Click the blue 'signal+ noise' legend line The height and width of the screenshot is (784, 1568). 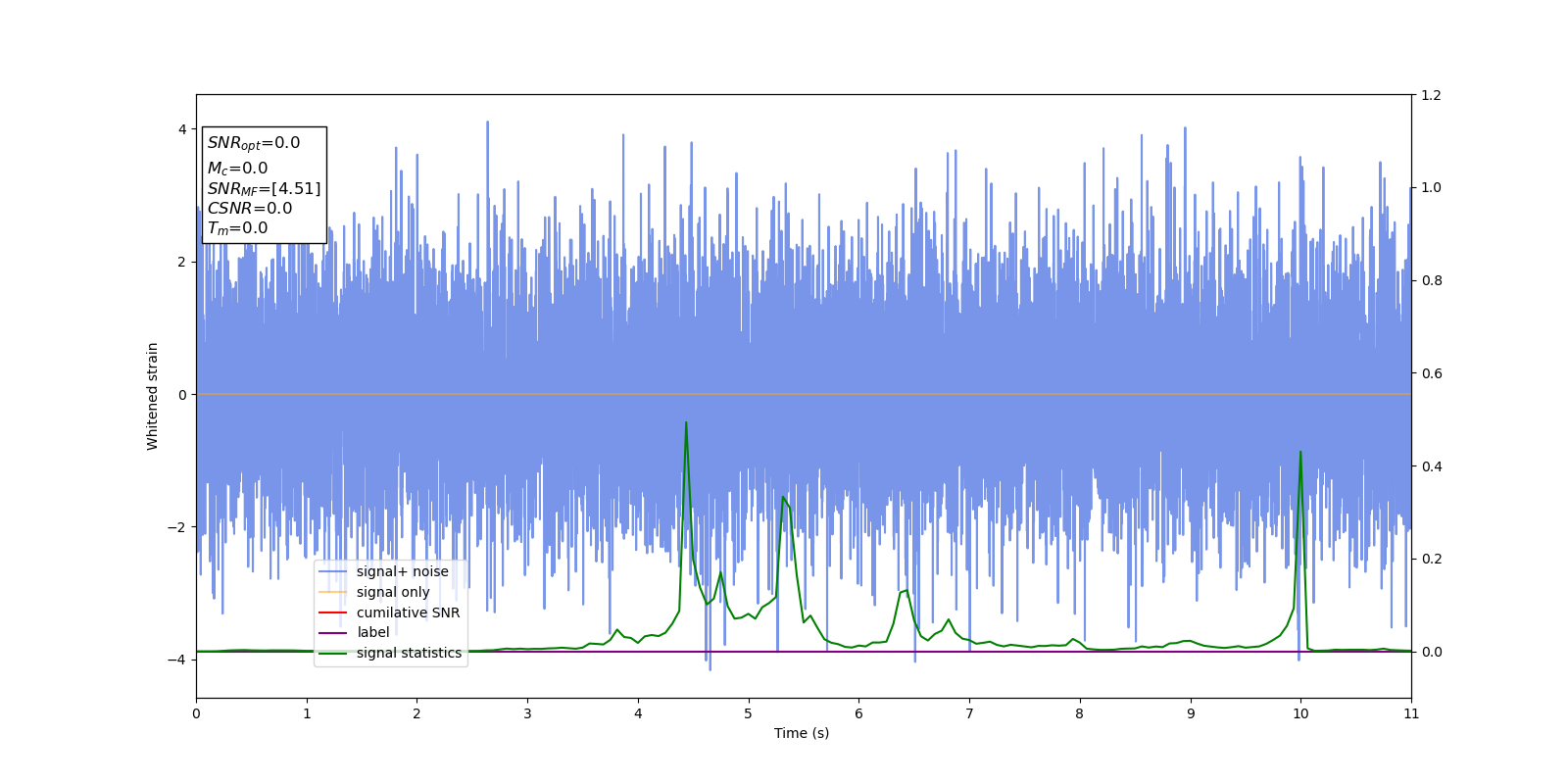(x=333, y=571)
